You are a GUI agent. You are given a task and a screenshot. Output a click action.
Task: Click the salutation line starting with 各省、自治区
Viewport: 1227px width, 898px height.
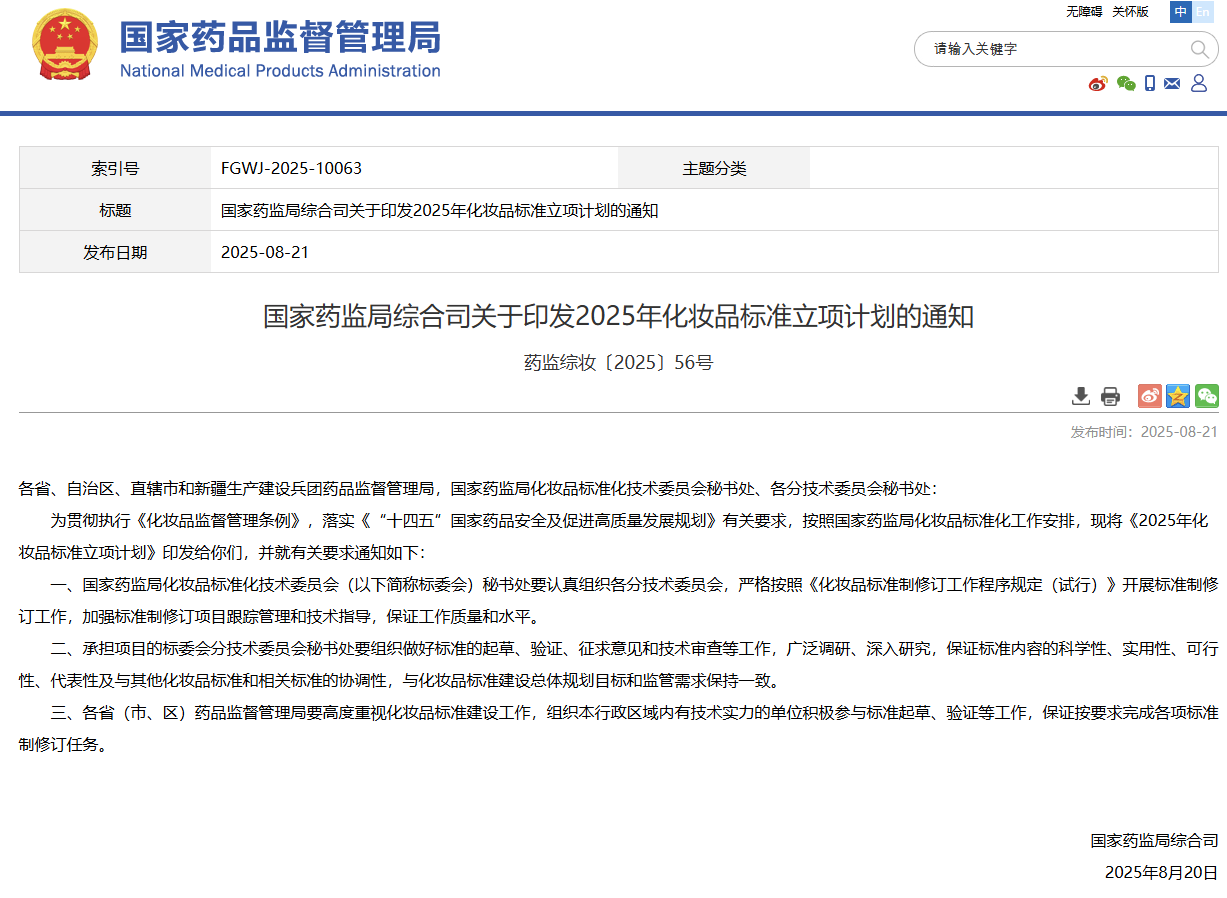point(478,489)
